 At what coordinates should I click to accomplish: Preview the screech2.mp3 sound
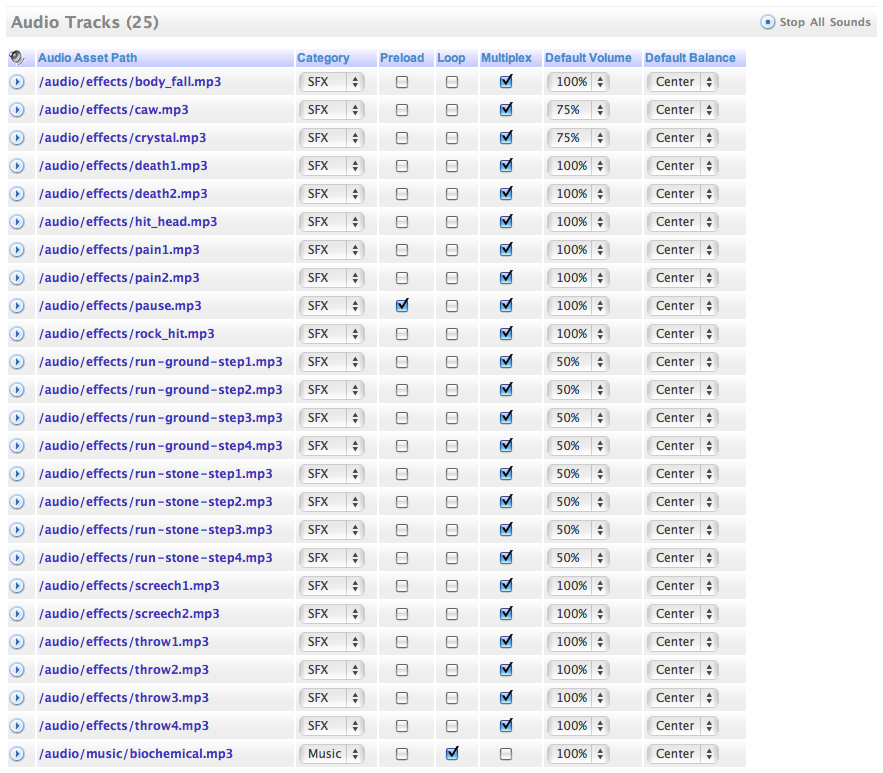[17, 614]
